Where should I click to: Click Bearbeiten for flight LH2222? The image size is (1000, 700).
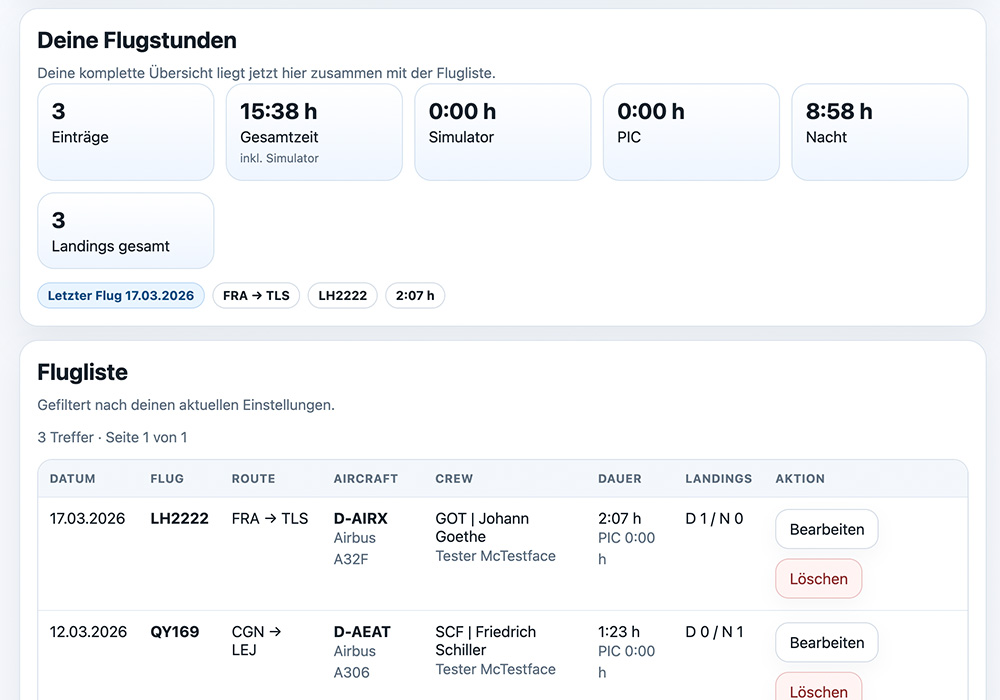click(826, 529)
